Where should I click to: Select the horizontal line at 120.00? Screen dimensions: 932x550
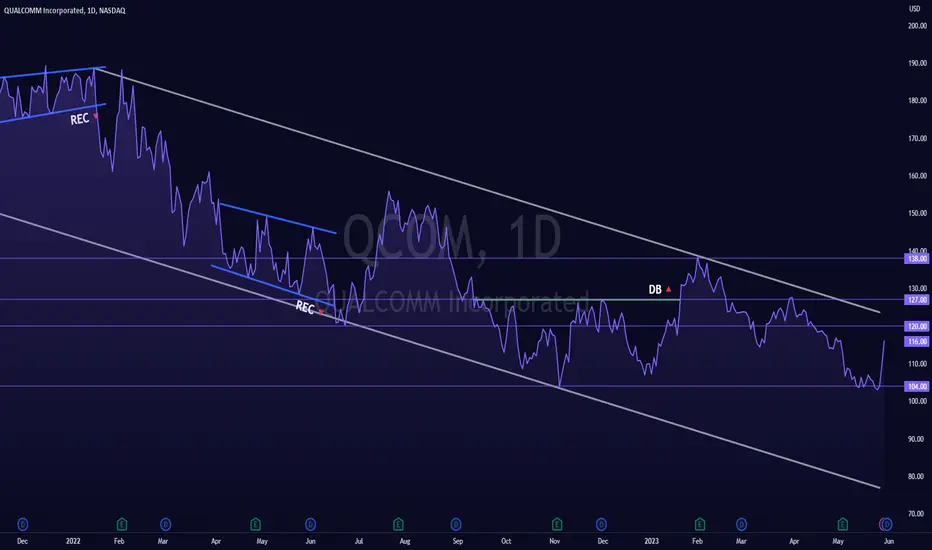(x=452, y=326)
